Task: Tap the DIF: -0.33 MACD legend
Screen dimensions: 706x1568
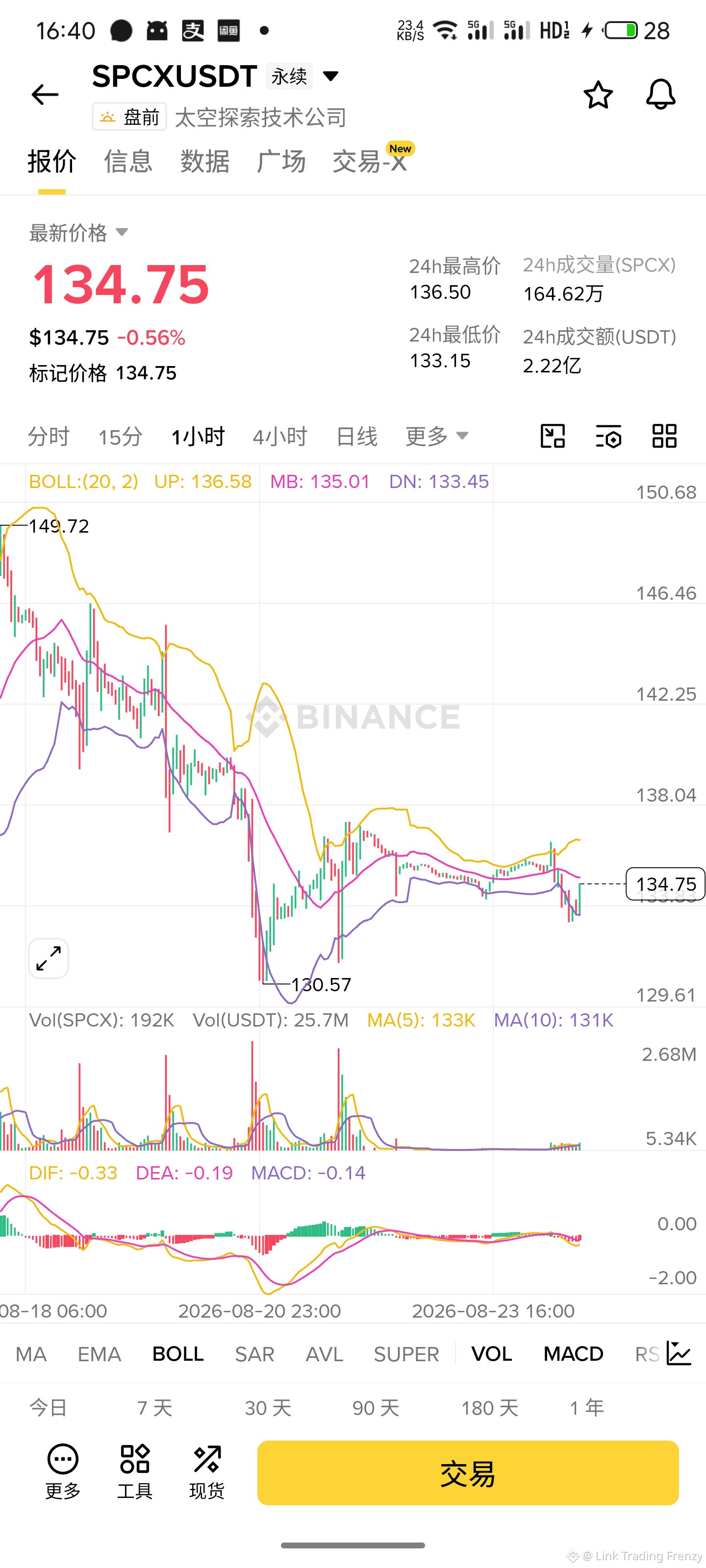Action: 73,1173
